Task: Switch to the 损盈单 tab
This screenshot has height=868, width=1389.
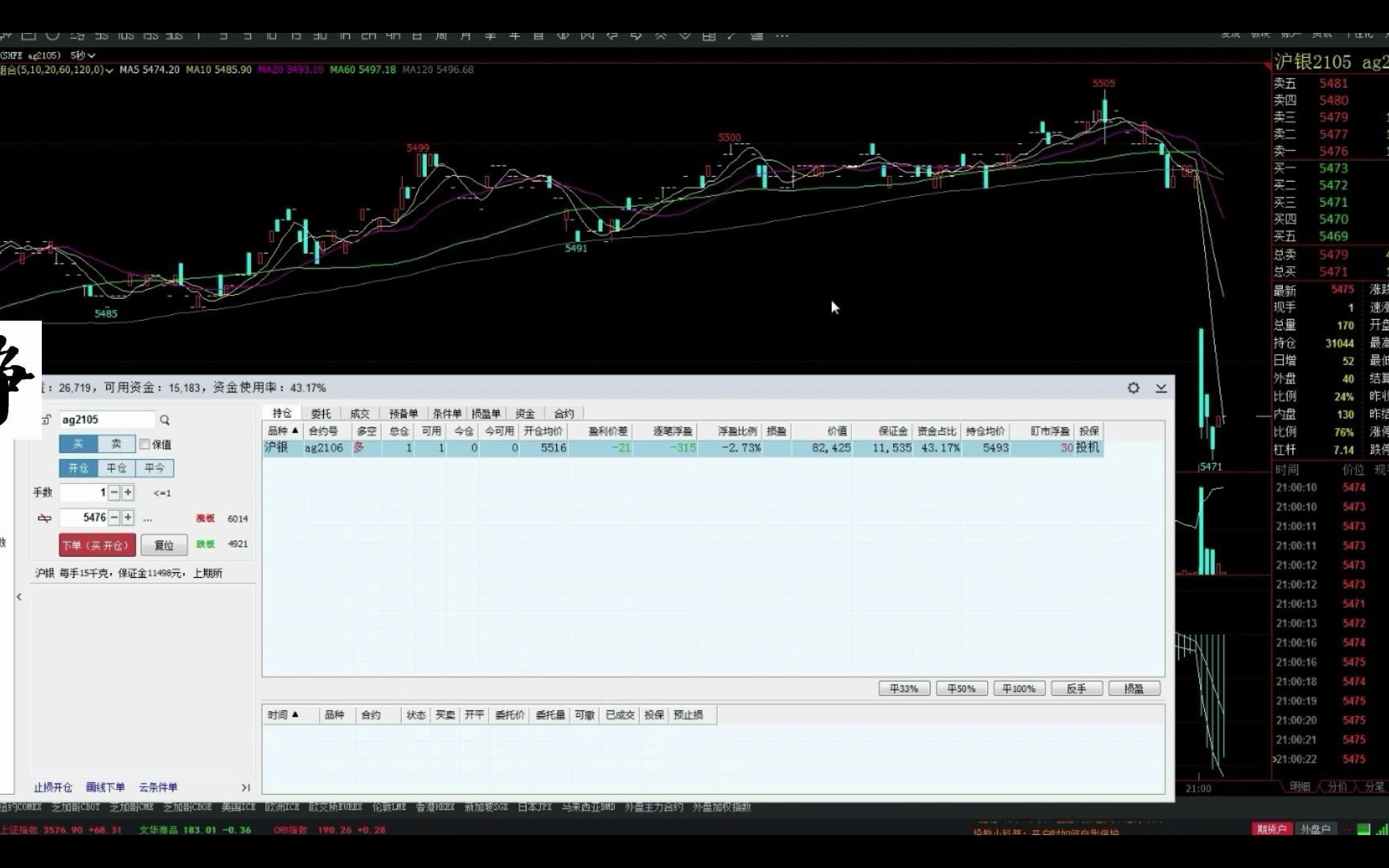Action: tap(486, 413)
